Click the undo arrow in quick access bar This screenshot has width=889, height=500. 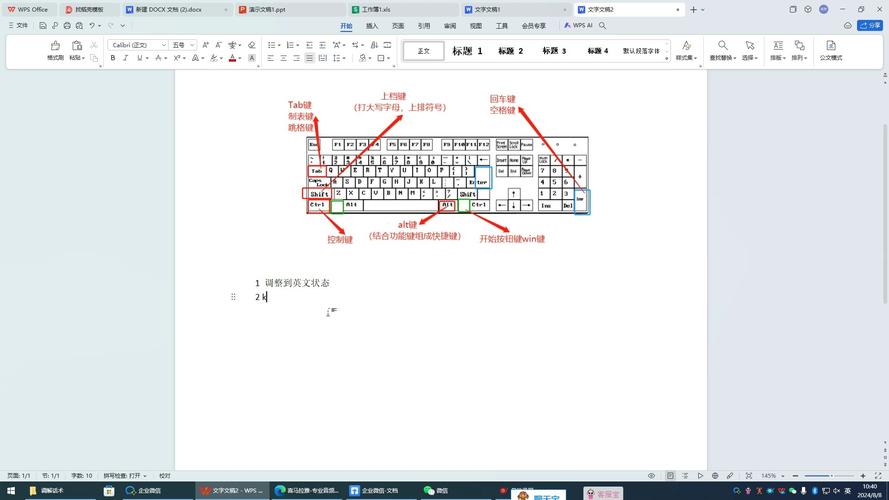[x=92, y=25]
